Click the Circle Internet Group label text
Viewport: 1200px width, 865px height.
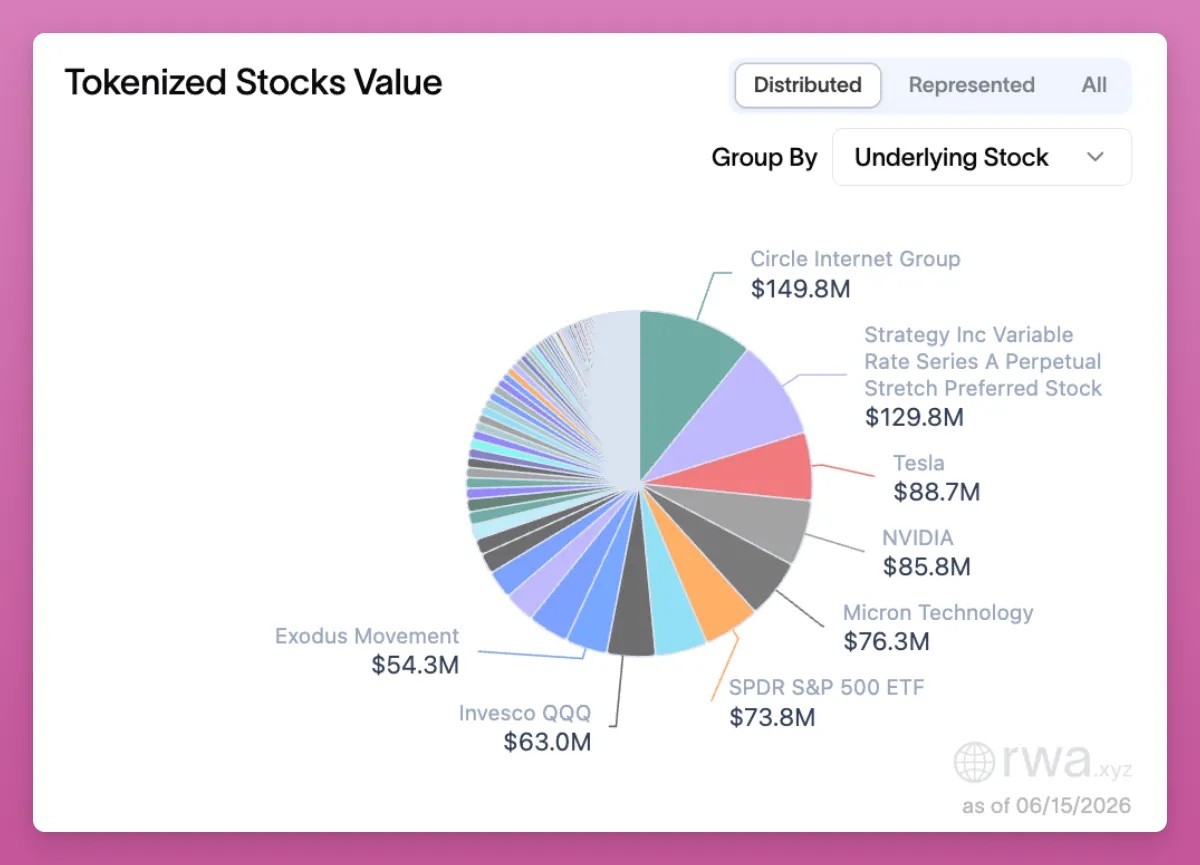point(855,259)
